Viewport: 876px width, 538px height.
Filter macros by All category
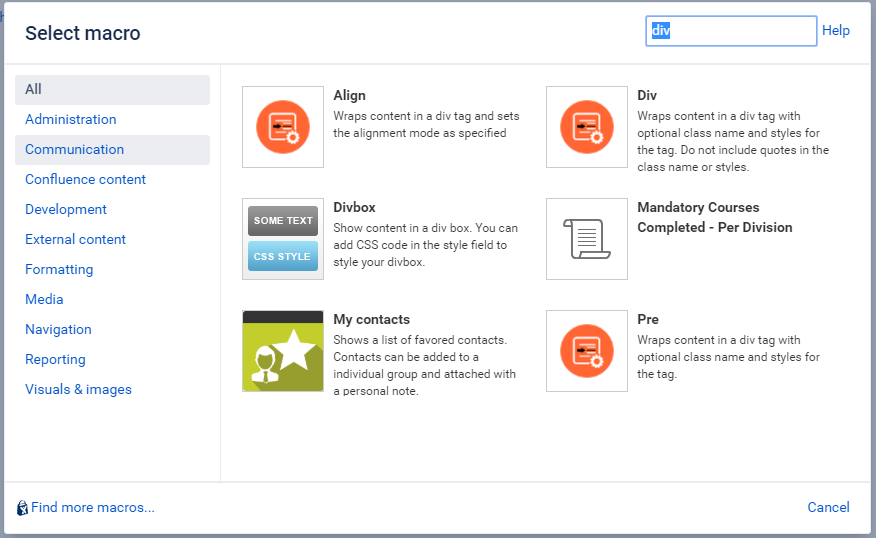(112, 89)
